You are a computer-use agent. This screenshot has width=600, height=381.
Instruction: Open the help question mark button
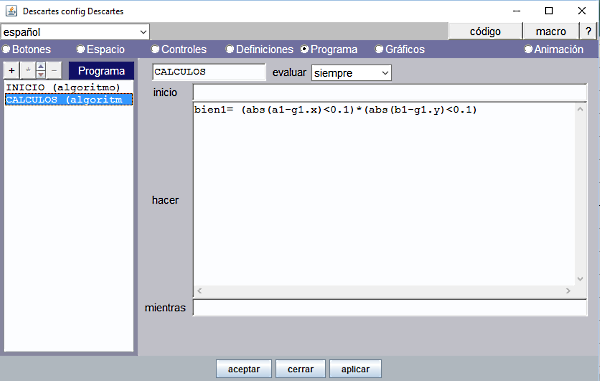(x=588, y=31)
